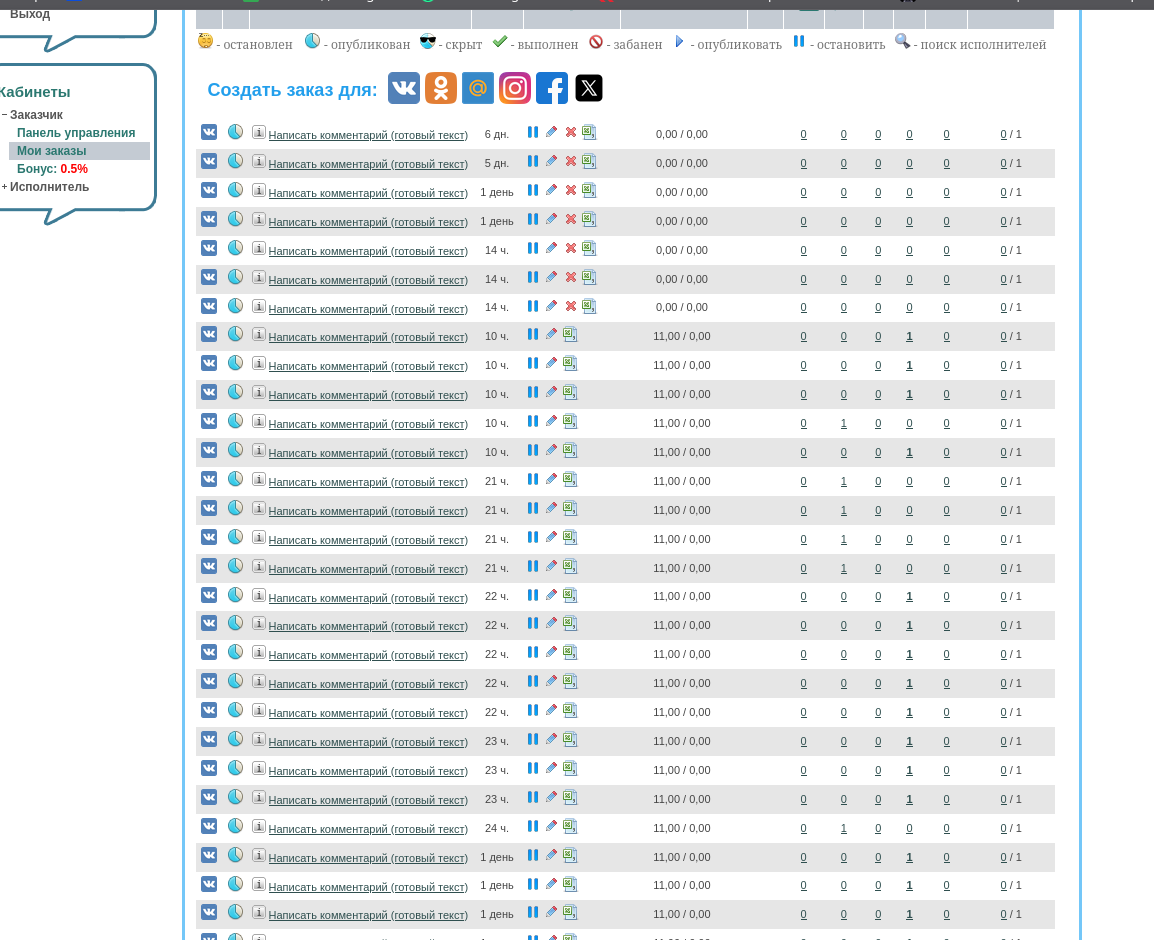The height and width of the screenshot is (940, 1154).
Task: Export the 24 ч. order to Excel
Action: point(570,826)
